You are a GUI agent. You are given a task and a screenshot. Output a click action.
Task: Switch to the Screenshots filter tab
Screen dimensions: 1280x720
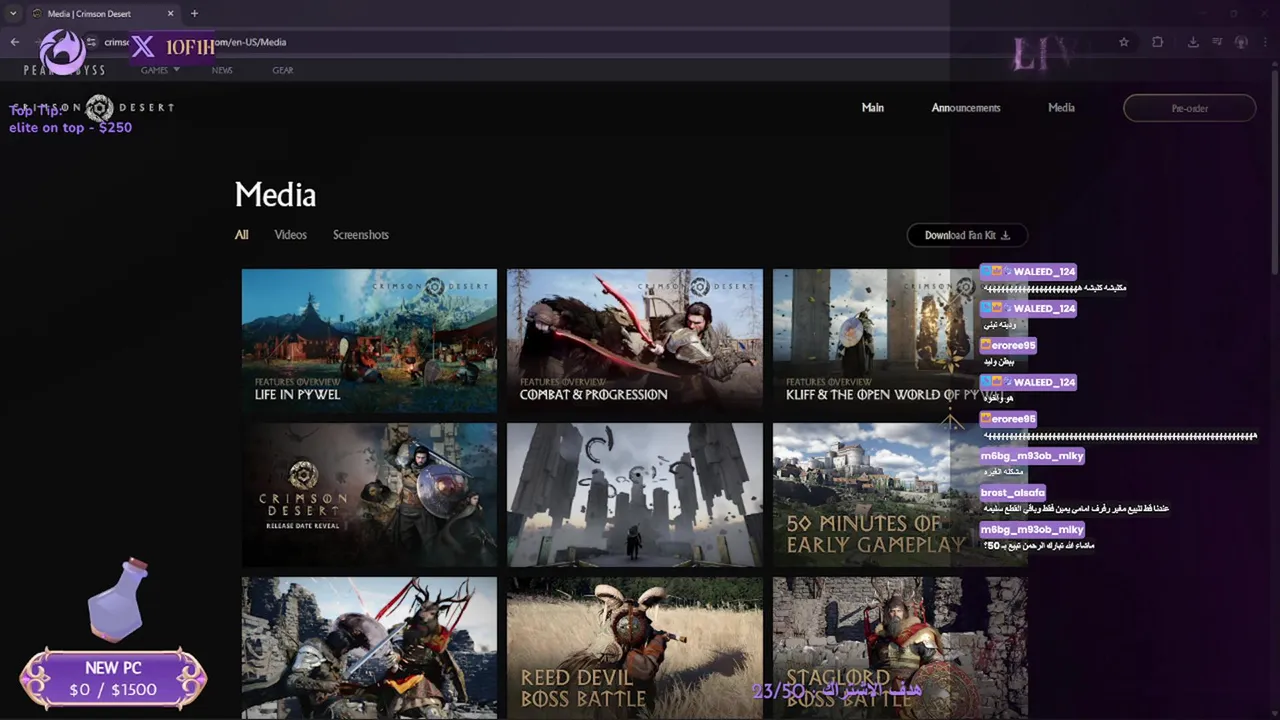tap(361, 235)
